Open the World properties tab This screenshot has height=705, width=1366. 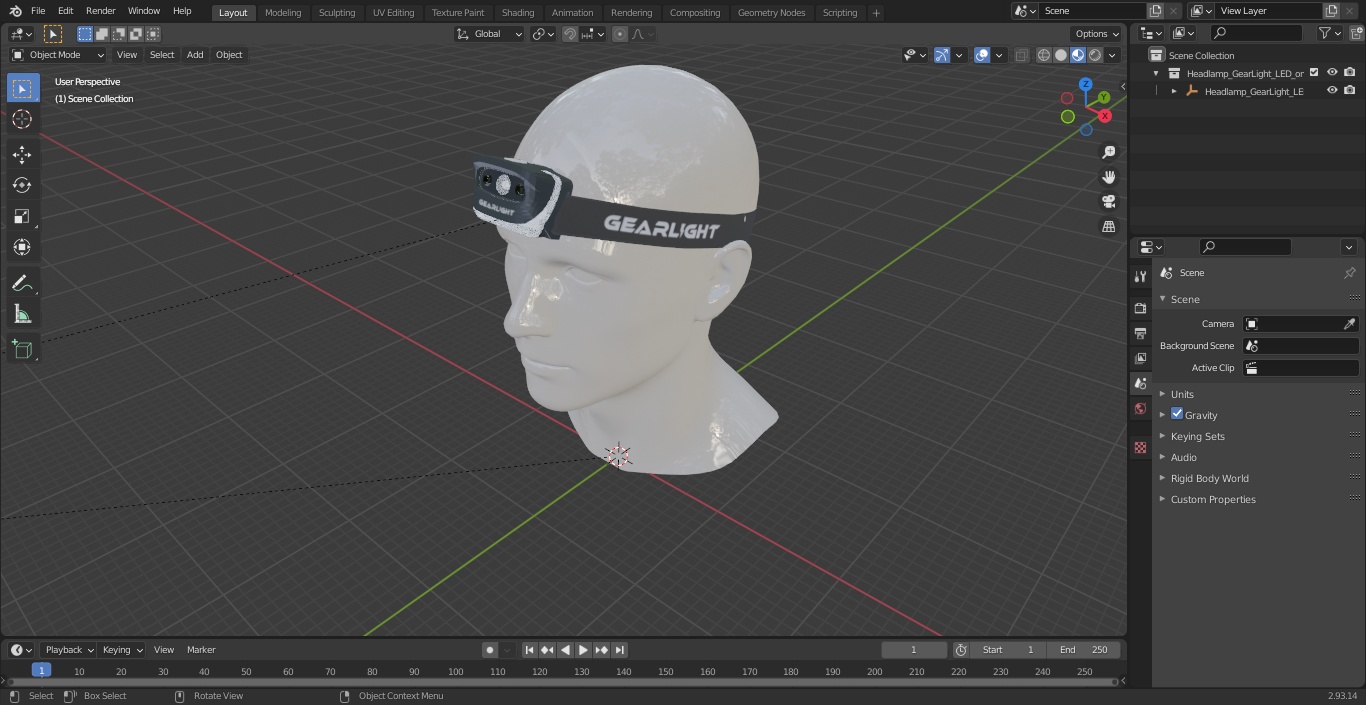(x=1140, y=409)
